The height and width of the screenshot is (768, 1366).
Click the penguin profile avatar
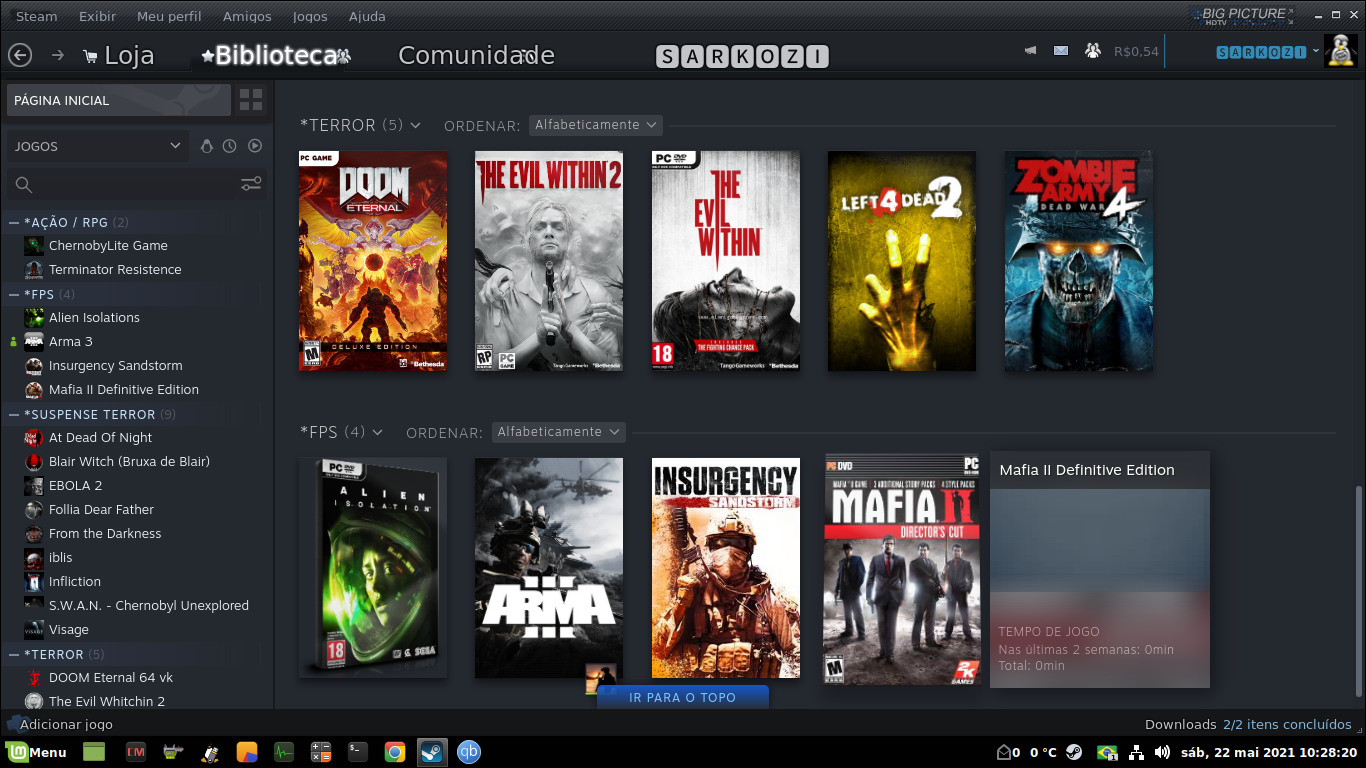1340,51
